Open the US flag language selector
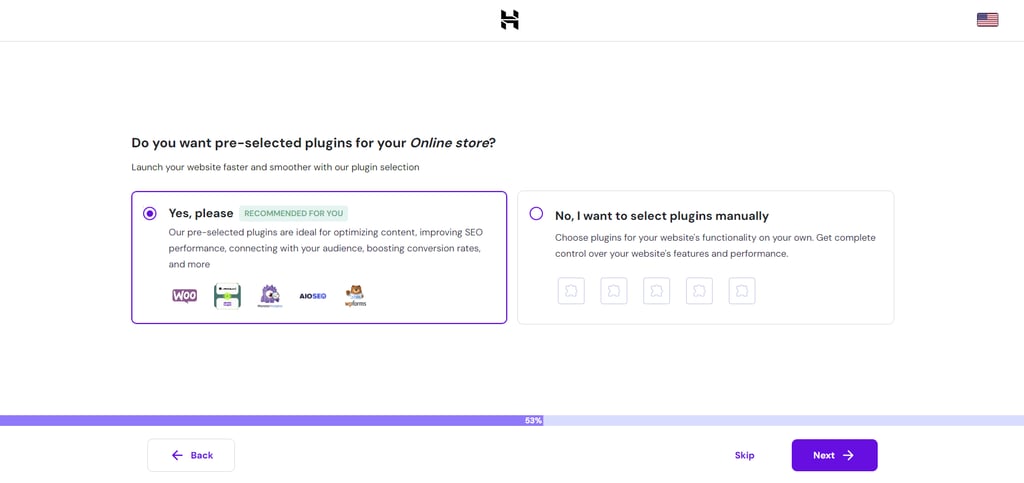The image size is (1024, 483). [987, 20]
